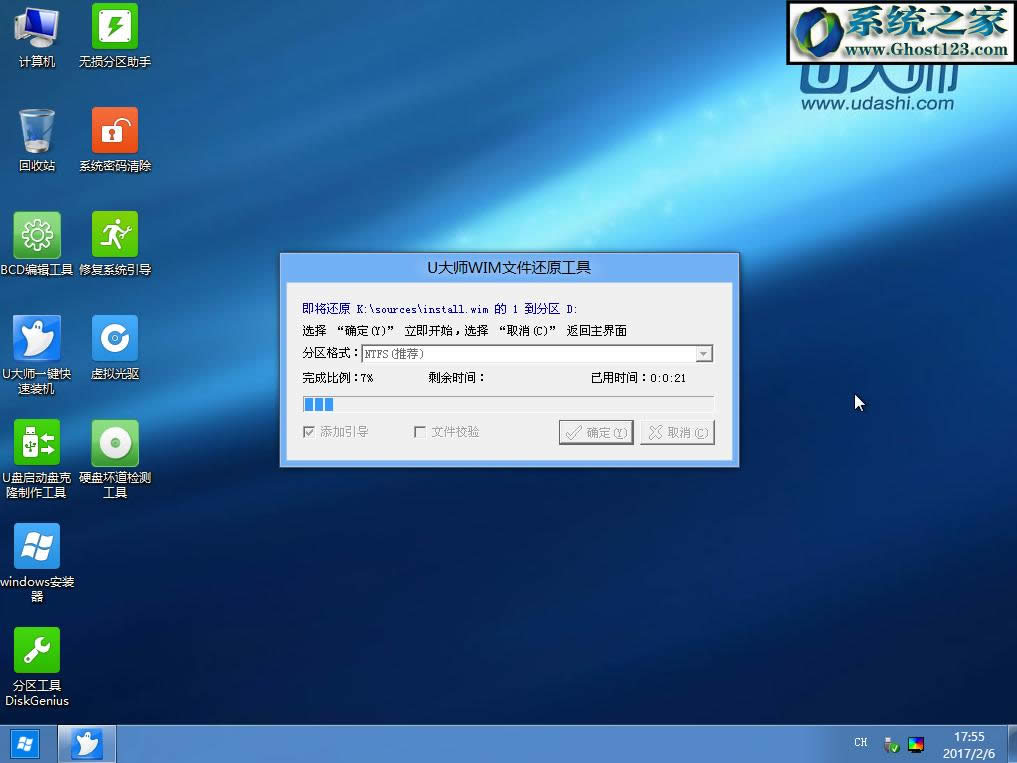Switch input language via CH tray indicator
Screen dimensions: 1017x763
[x=860, y=743]
